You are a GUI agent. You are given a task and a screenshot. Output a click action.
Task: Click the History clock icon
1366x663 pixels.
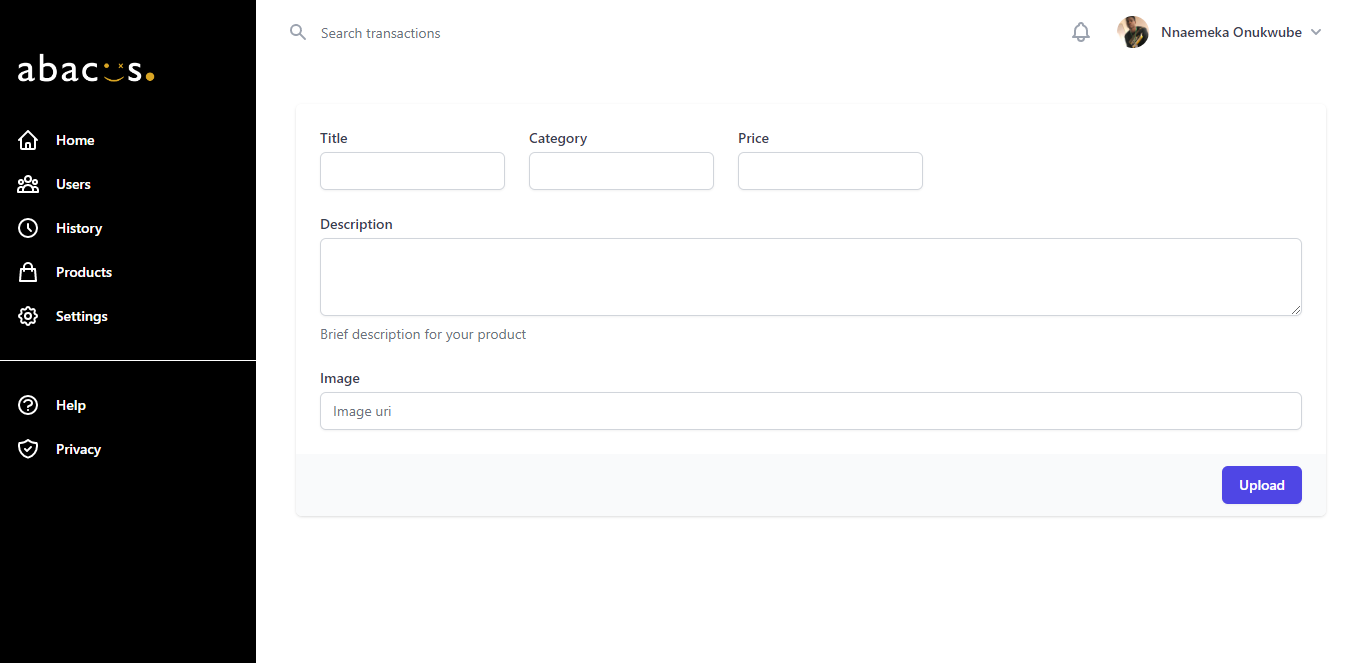pyautogui.click(x=28, y=228)
